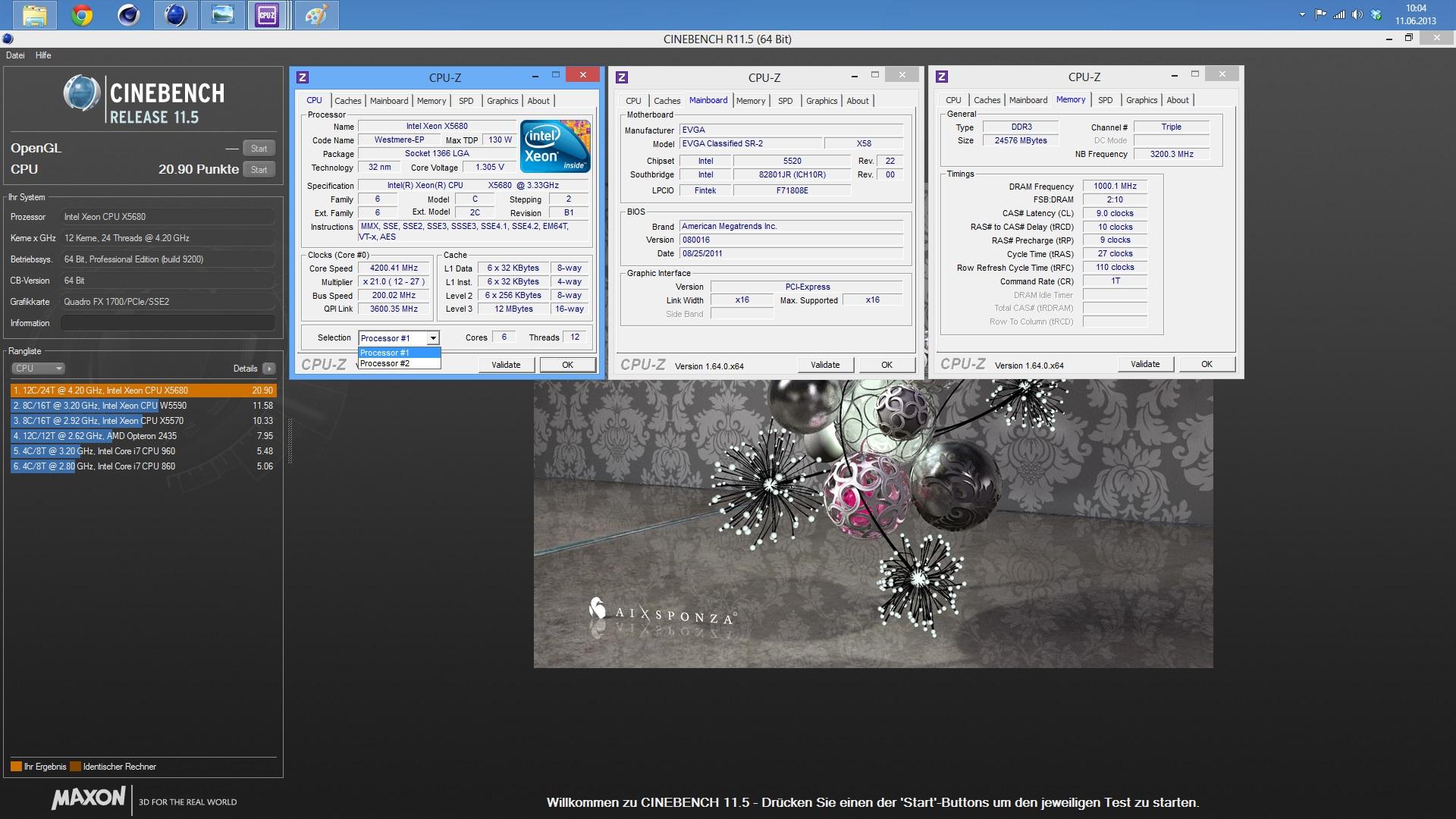The height and width of the screenshot is (819, 1456).
Task: Open About tab in first CPU-Z window
Action: coord(538,101)
